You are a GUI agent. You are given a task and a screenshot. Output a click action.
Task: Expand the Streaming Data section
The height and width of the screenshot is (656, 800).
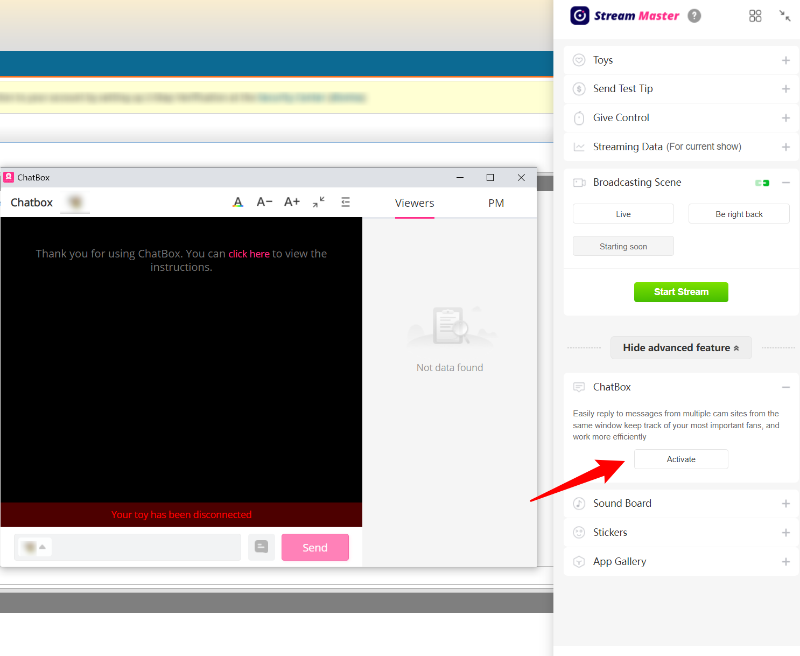786,147
